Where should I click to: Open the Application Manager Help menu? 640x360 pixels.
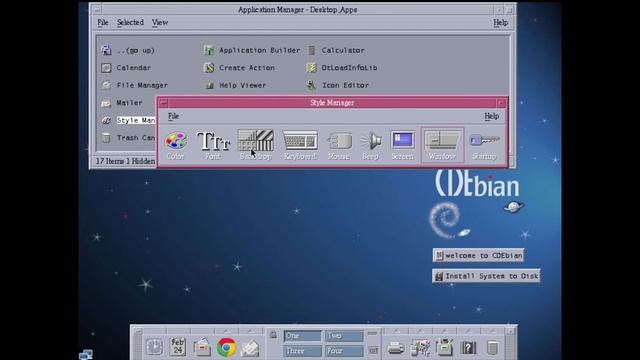click(500, 22)
